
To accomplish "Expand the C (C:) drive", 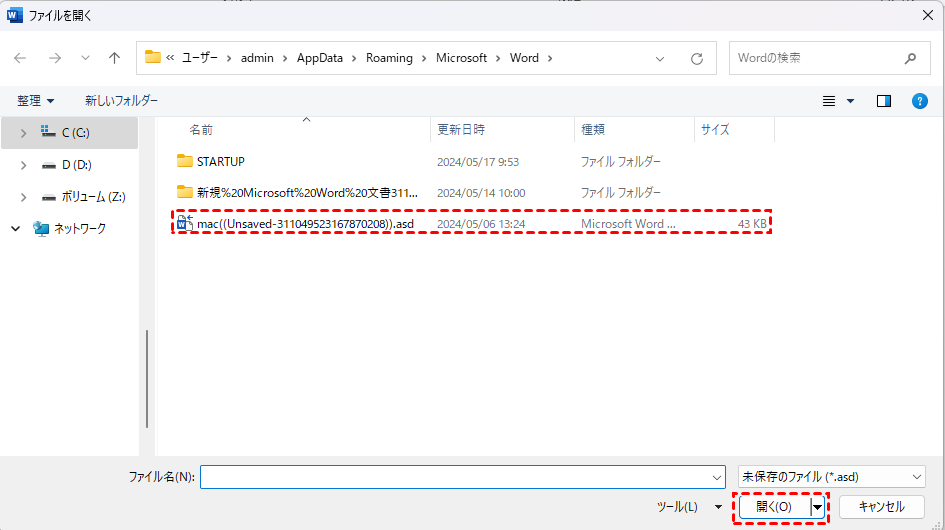I will pos(24,132).
